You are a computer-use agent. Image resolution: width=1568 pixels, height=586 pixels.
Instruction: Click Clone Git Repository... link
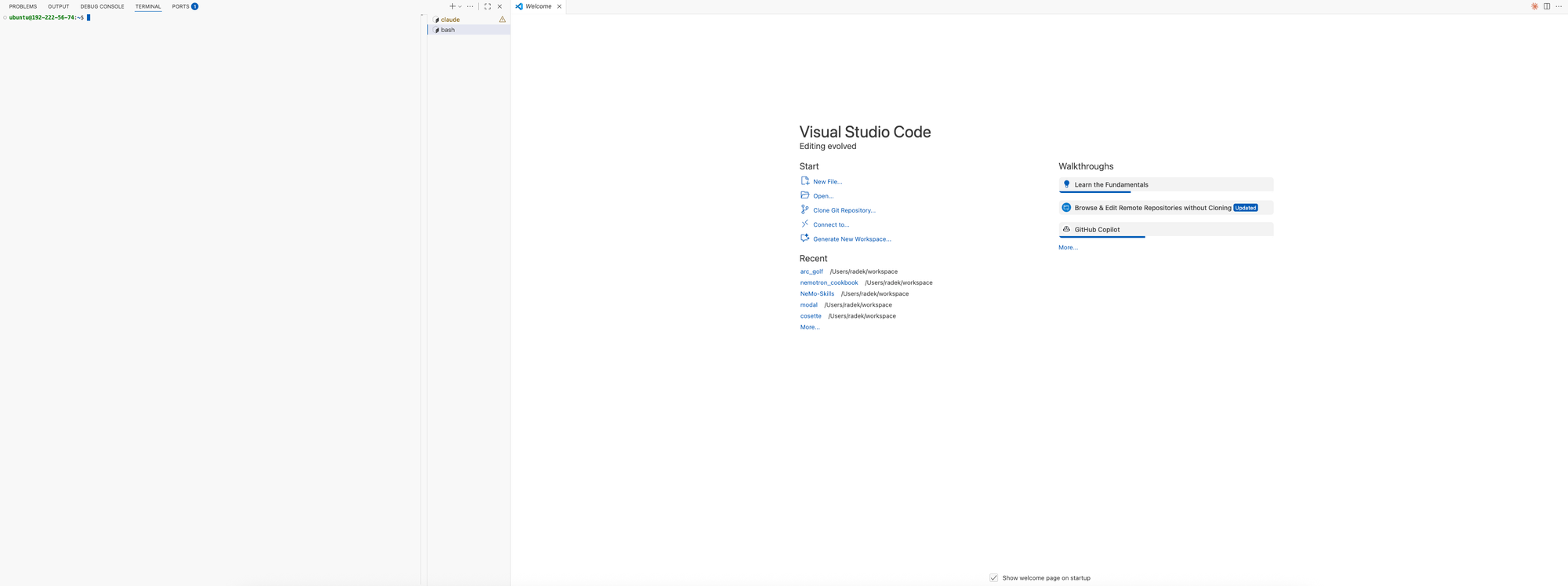(844, 210)
